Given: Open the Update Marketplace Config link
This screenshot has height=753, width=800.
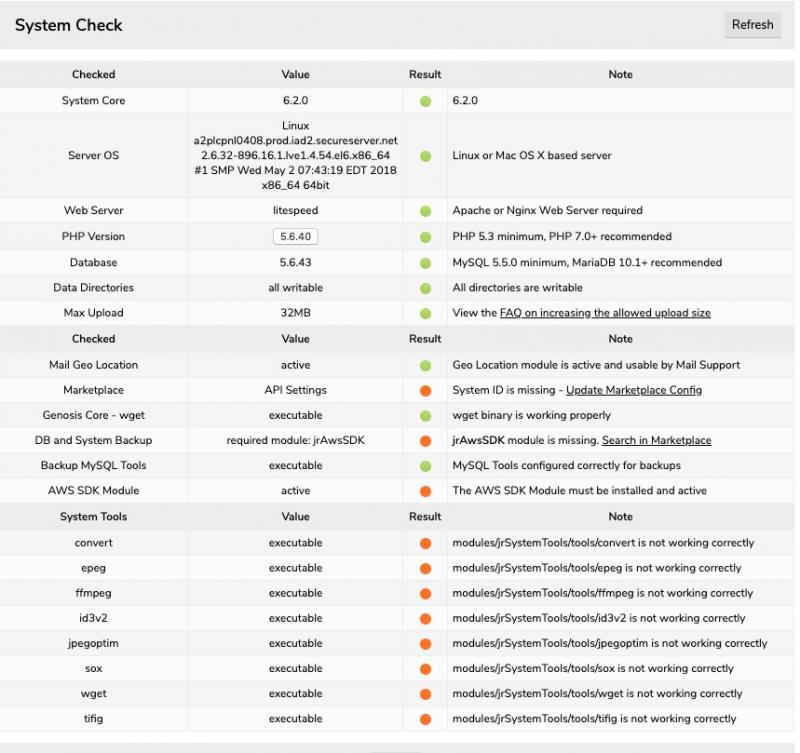Looking at the screenshot, I should coord(634,390).
